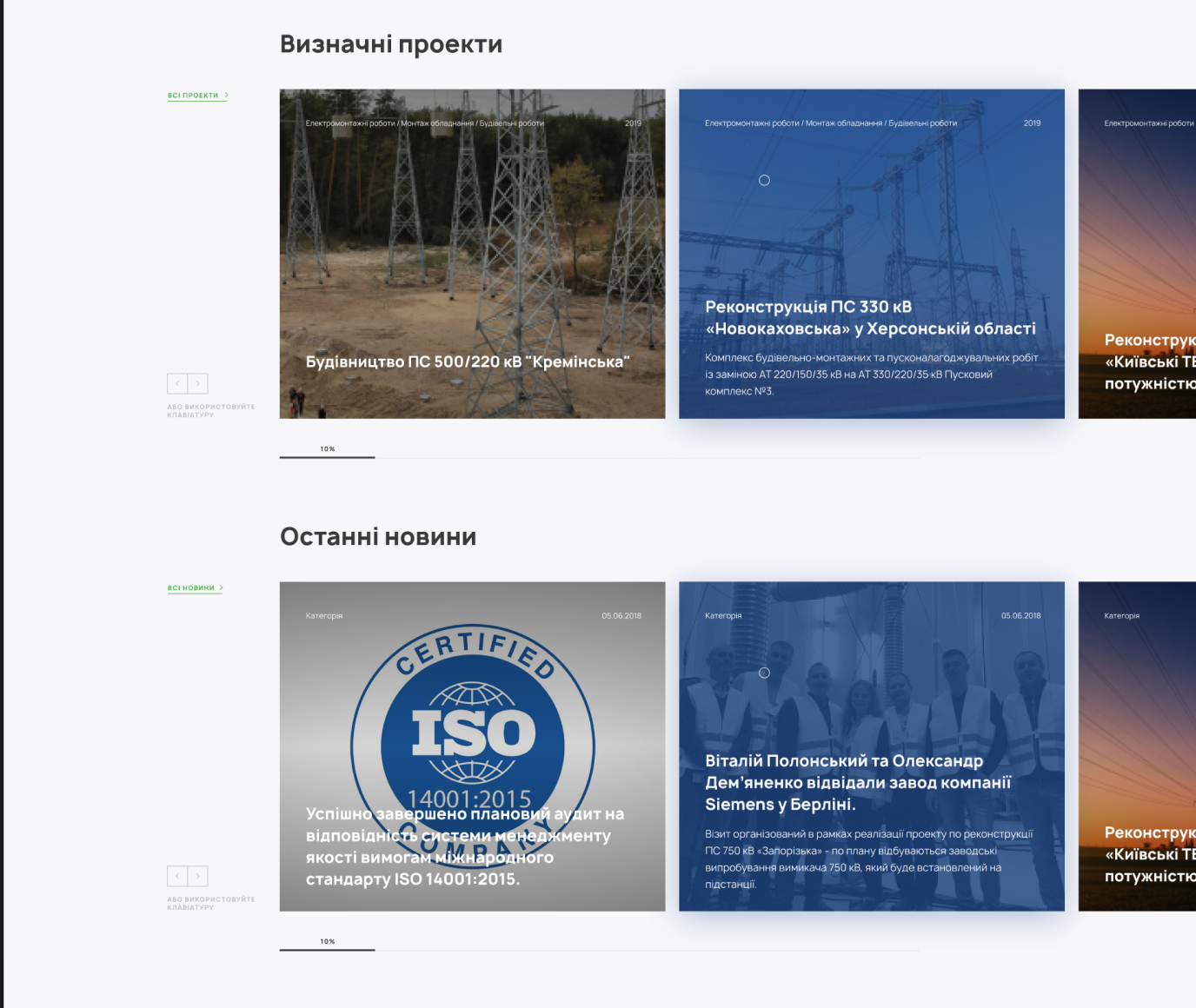Screen dimensions: 1196x1008
Task: Open the cut-off "Київські" project card at the projects row edge
Action: pyautogui.click(x=1137, y=254)
